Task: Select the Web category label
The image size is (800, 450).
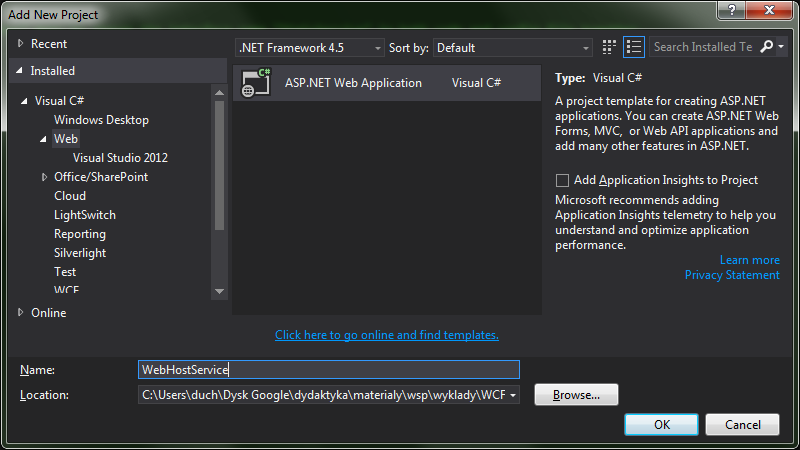Action: [x=66, y=139]
